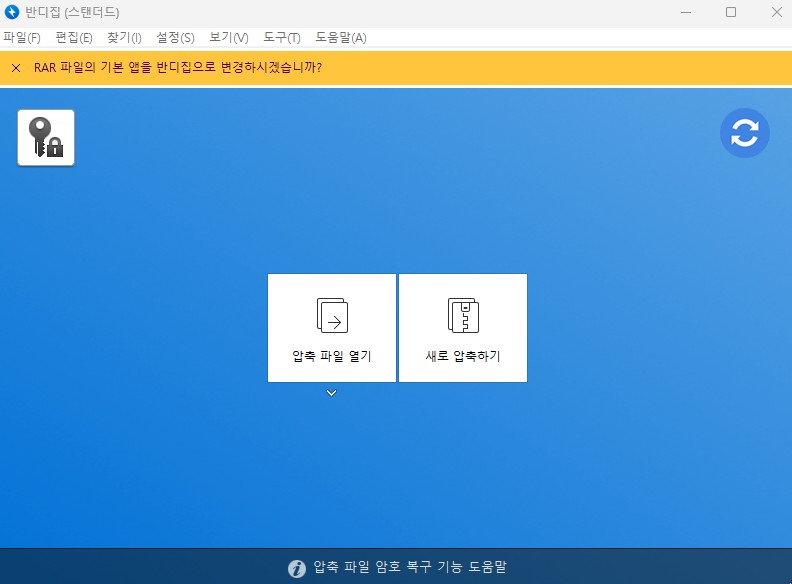Open the 파일(F) menu
This screenshot has width=792, height=584.
[22, 37]
